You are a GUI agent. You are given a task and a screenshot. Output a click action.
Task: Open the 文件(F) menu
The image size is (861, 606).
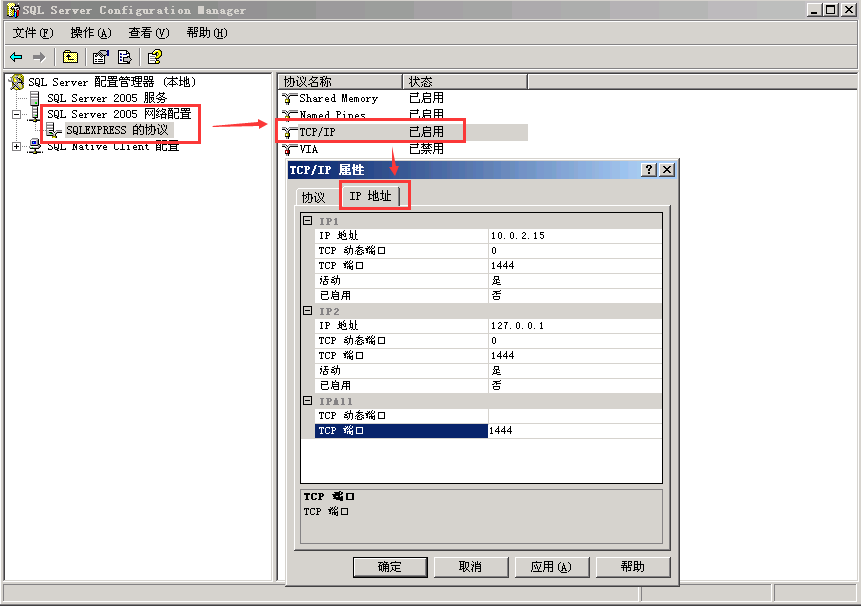click(33, 33)
